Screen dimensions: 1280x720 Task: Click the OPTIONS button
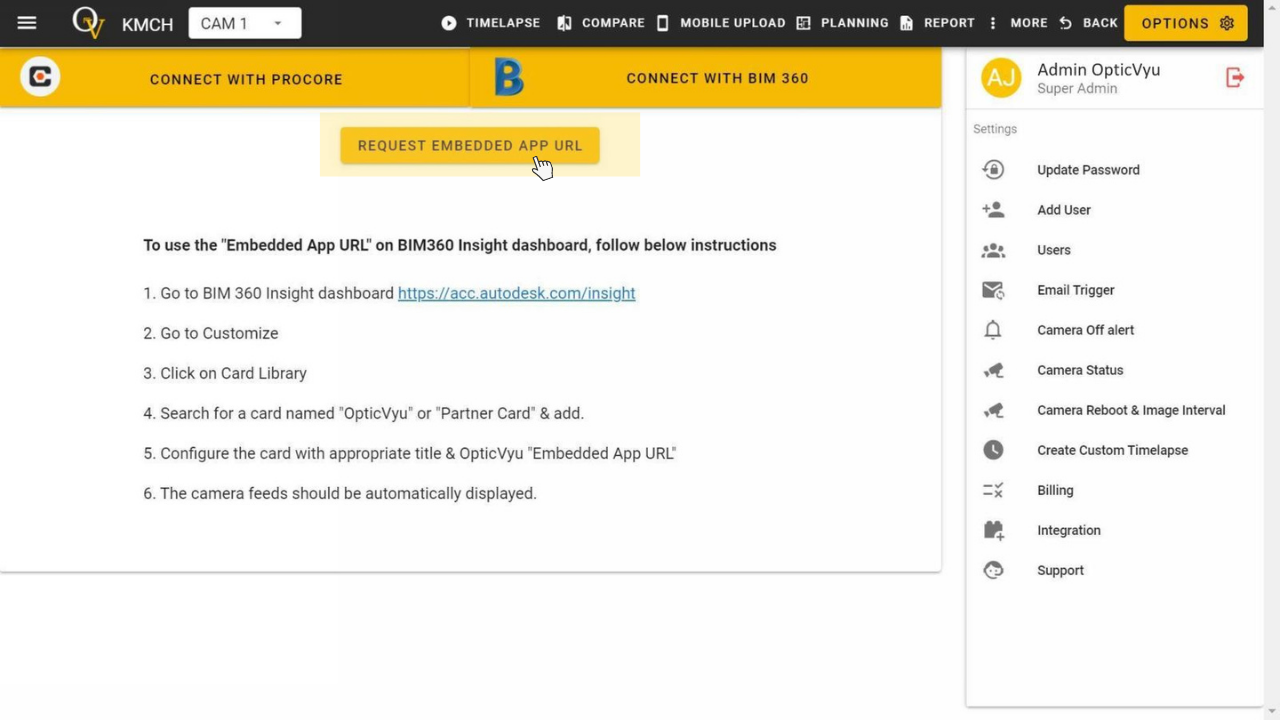coord(1186,23)
